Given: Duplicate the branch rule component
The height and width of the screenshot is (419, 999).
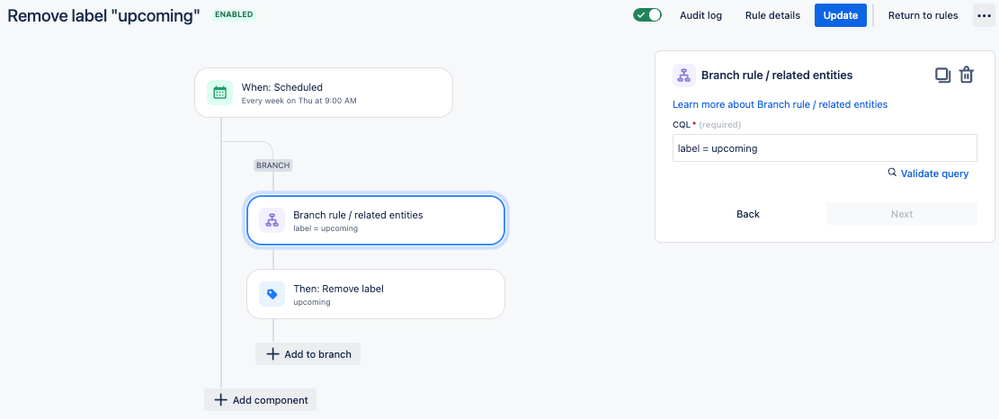Looking at the screenshot, I should click(943, 75).
